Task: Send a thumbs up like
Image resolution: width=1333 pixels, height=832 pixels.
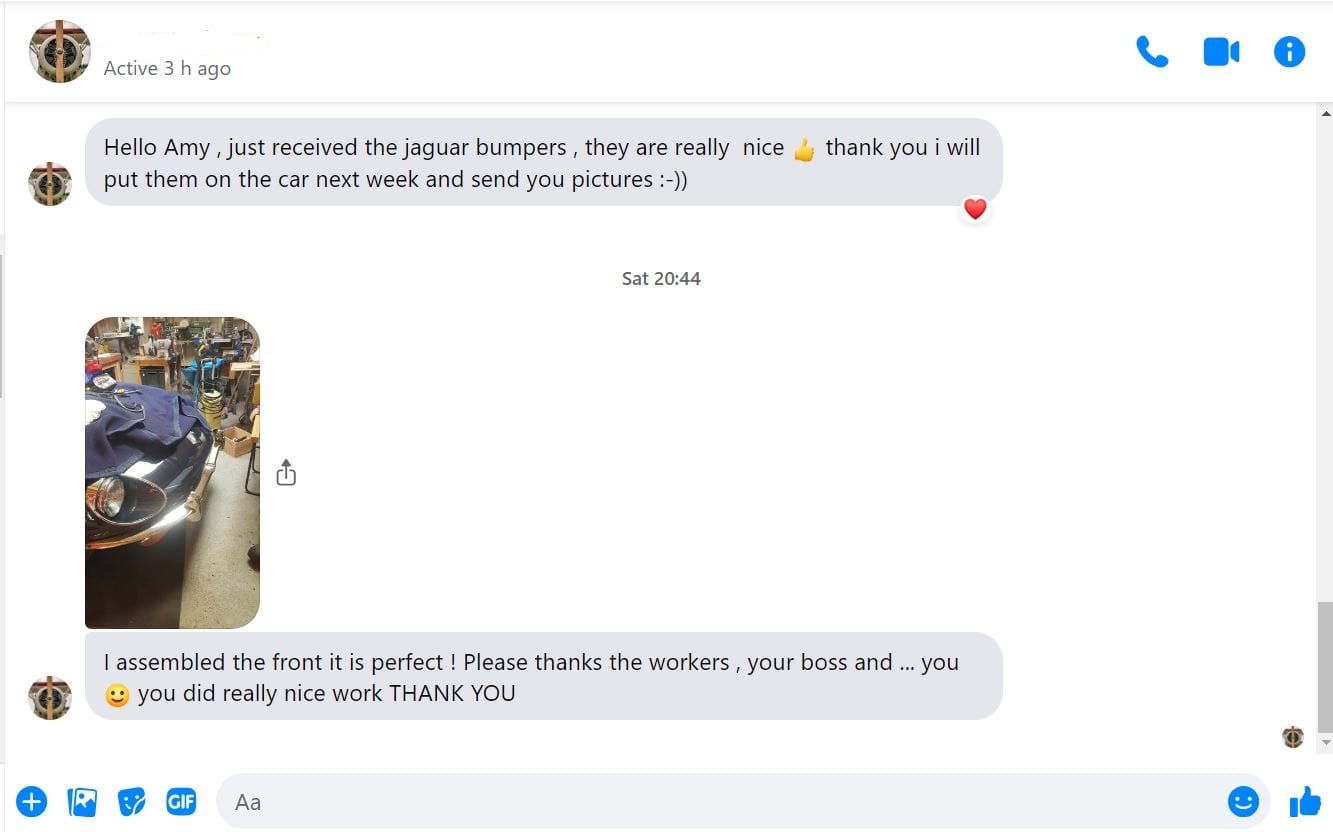Action: pyautogui.click(x=1305, y=801)
